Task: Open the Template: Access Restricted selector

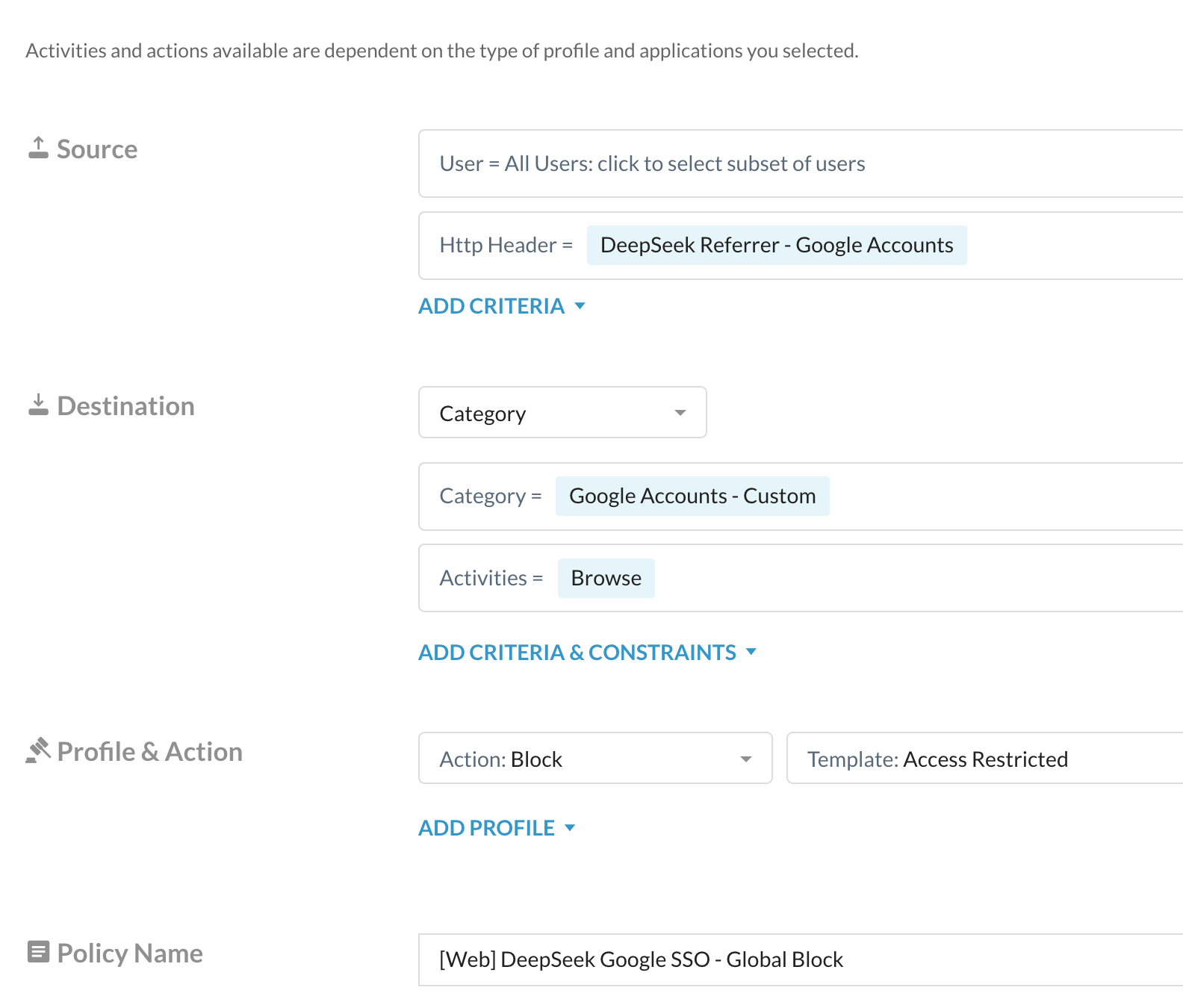Action: [x=985, y=758]
